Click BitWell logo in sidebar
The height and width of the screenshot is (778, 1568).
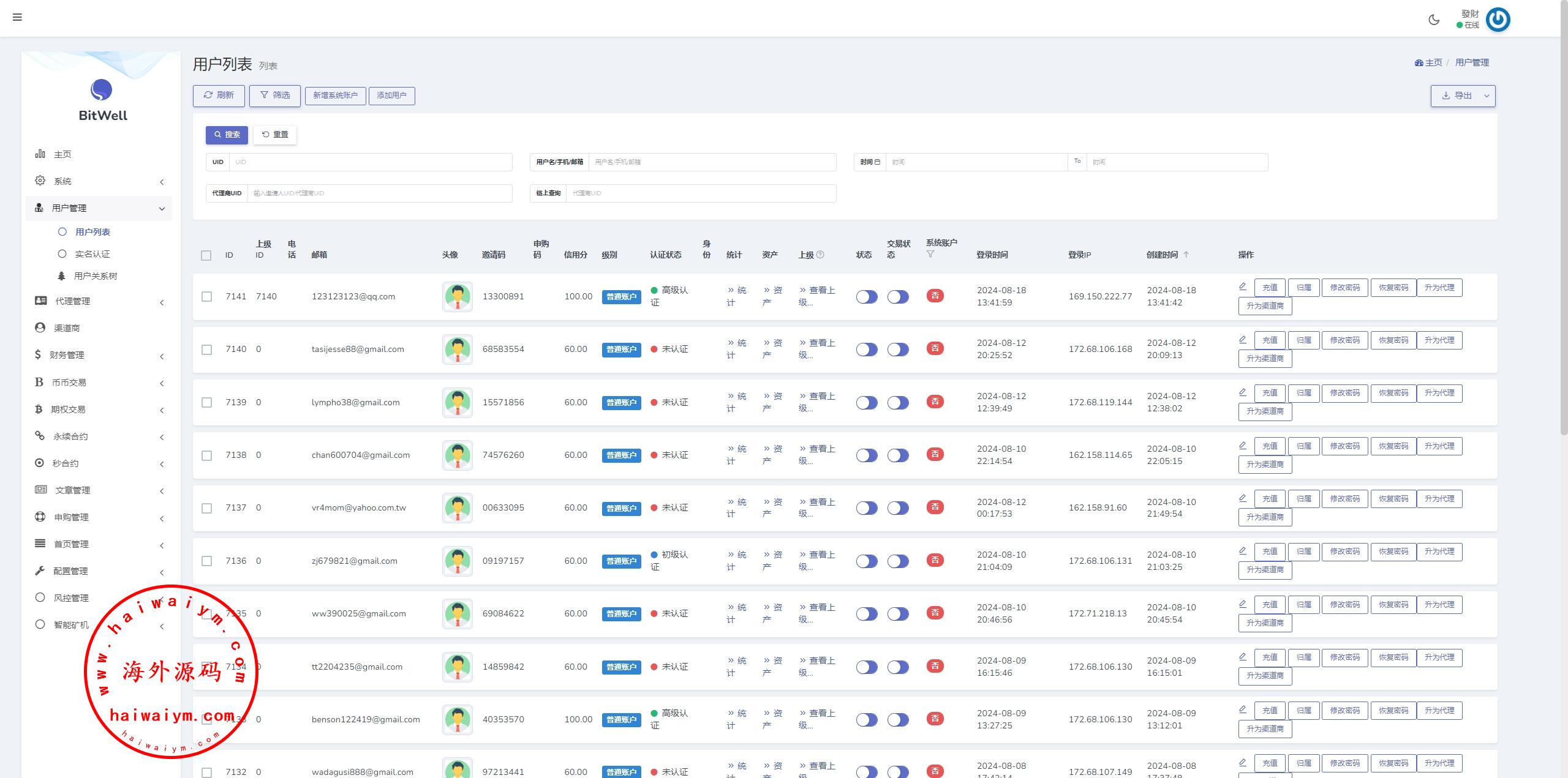tap(102, 91)
